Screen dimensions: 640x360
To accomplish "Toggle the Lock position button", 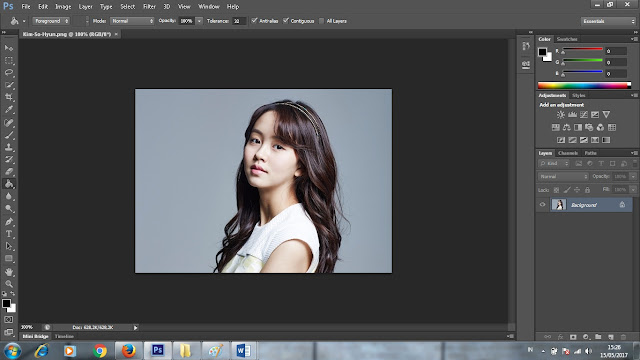I will pyautogui.click(x=577, y=190).
